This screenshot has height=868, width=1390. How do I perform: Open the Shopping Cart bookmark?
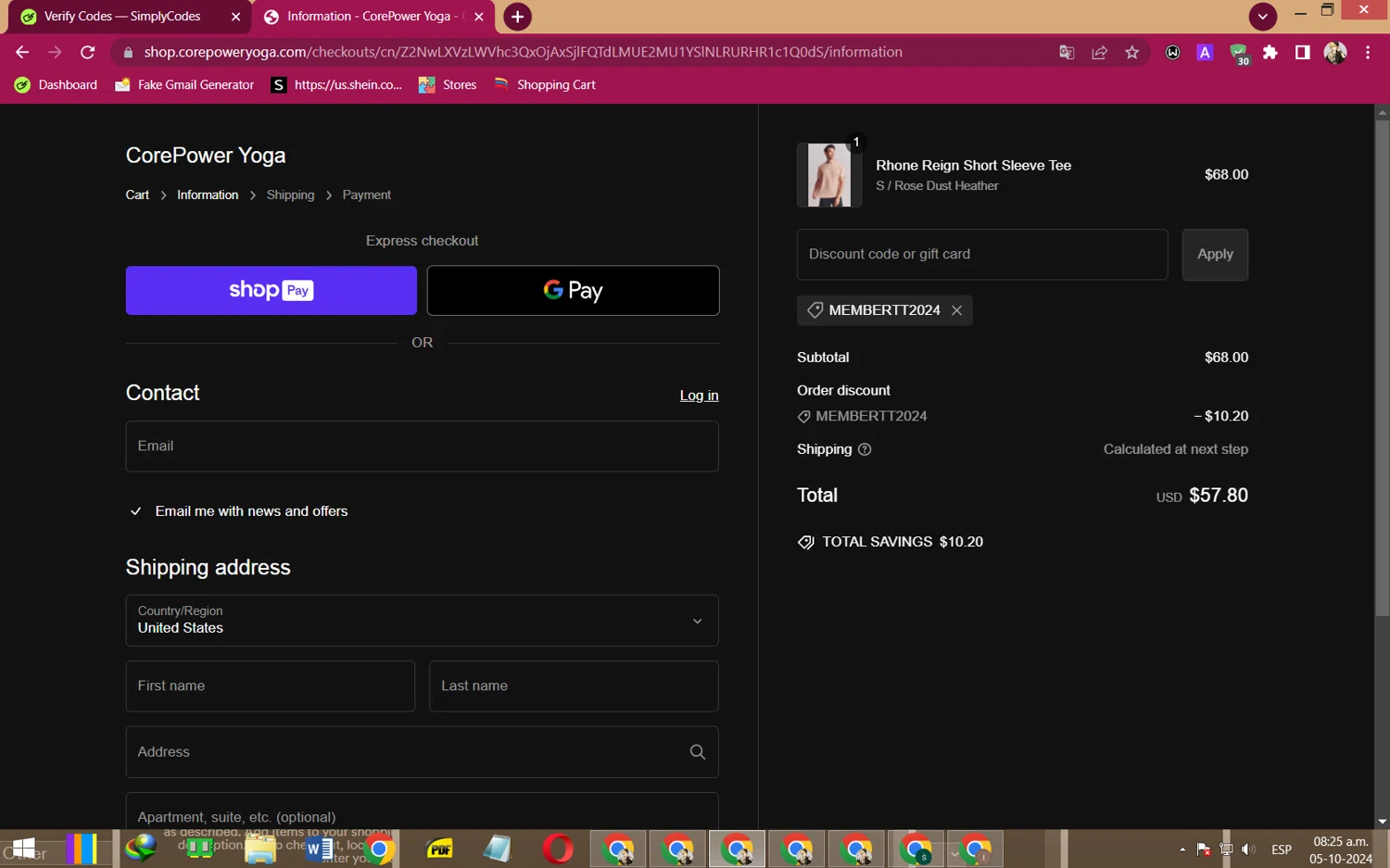(x=545, y=85)
